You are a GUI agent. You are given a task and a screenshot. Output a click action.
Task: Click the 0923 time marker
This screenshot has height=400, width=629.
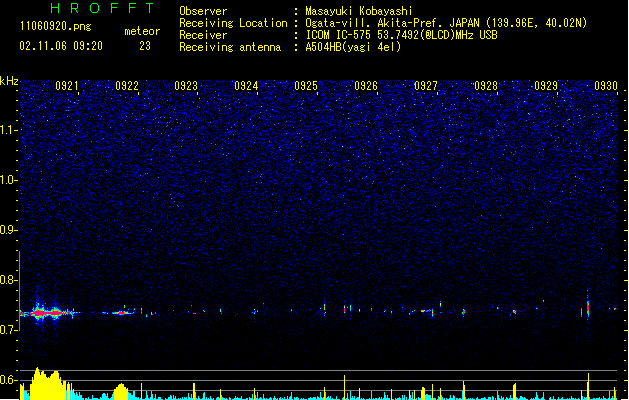pyautogui.click(x=186, y=86)
